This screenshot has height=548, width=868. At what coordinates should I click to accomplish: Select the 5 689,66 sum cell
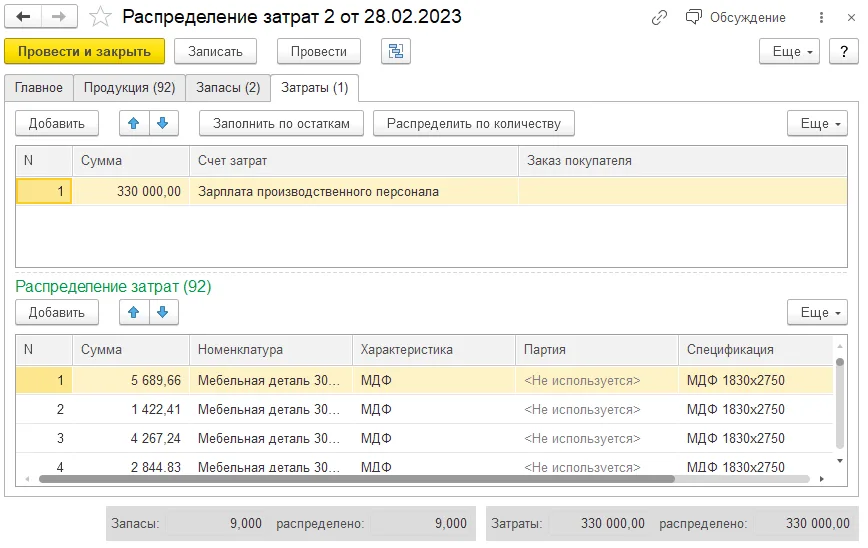tap(131, 380)
